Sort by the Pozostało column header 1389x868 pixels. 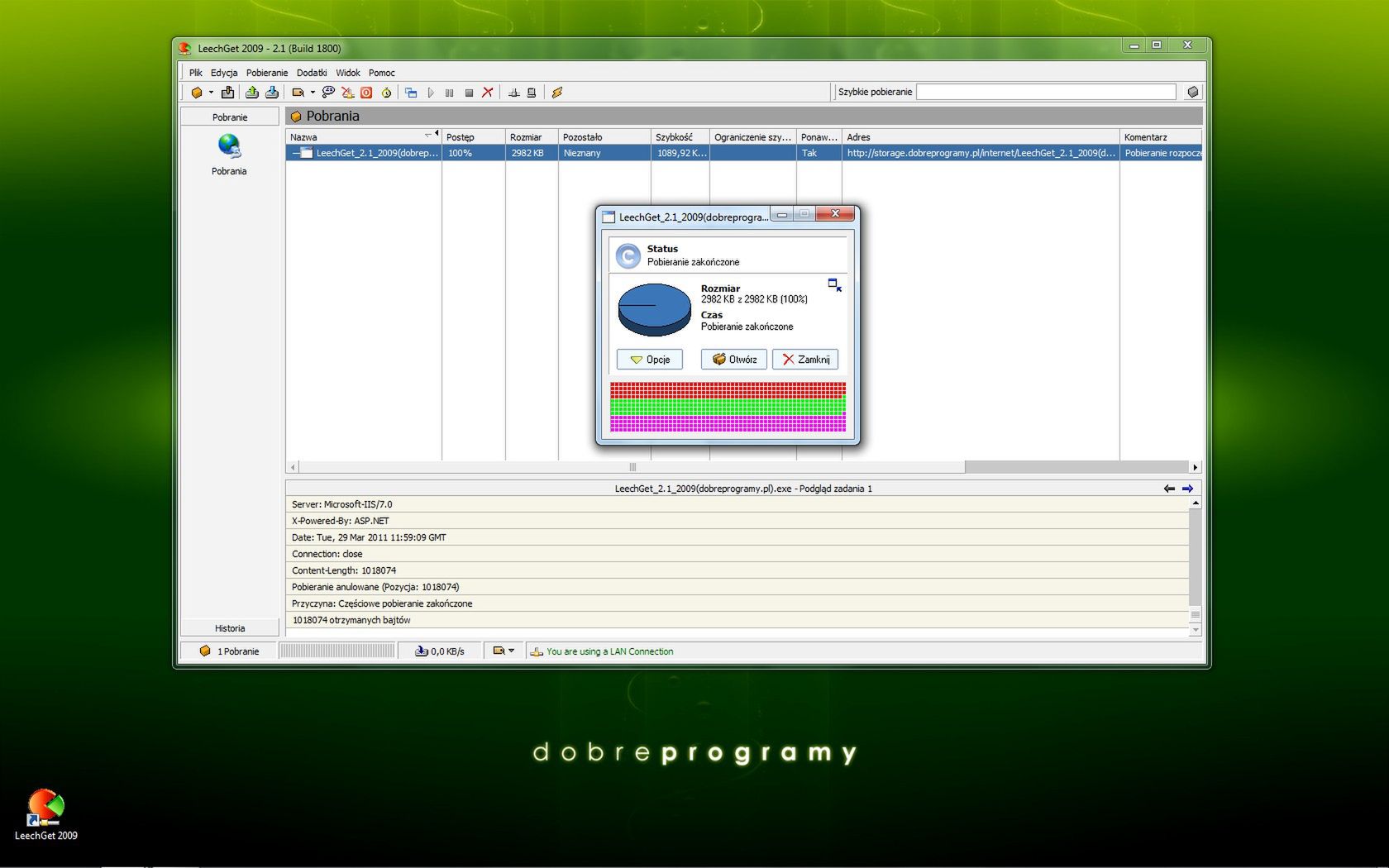[604, 137]
